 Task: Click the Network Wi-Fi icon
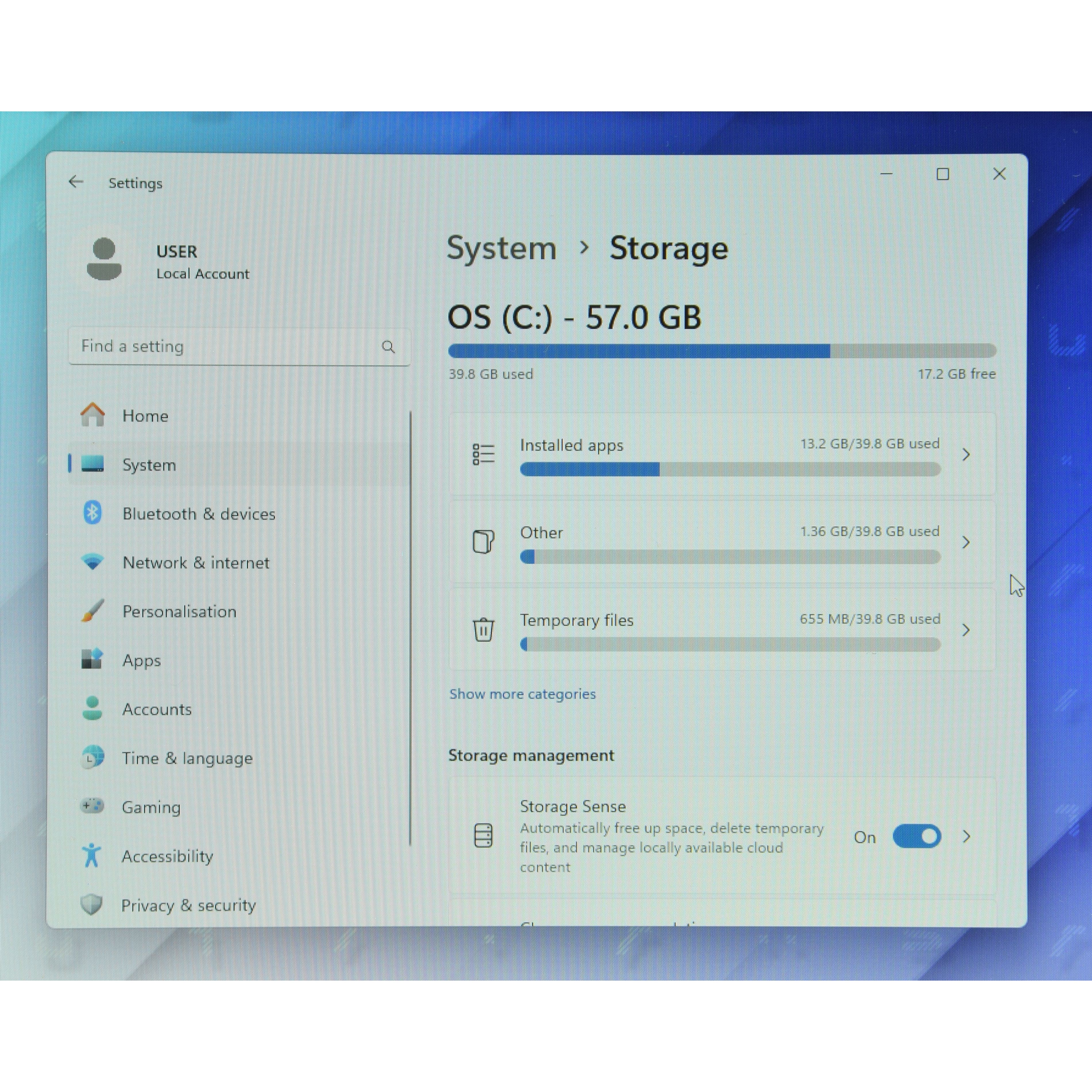click(93, 562)
